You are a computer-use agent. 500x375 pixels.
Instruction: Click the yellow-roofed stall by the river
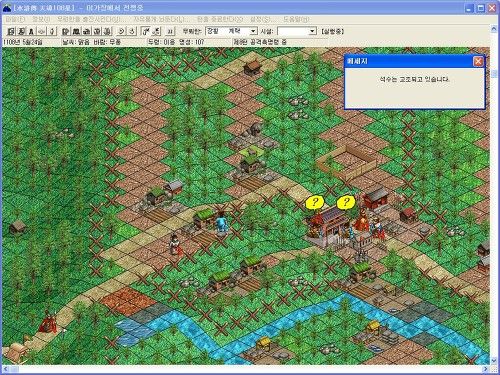click(x=374, y=328)
